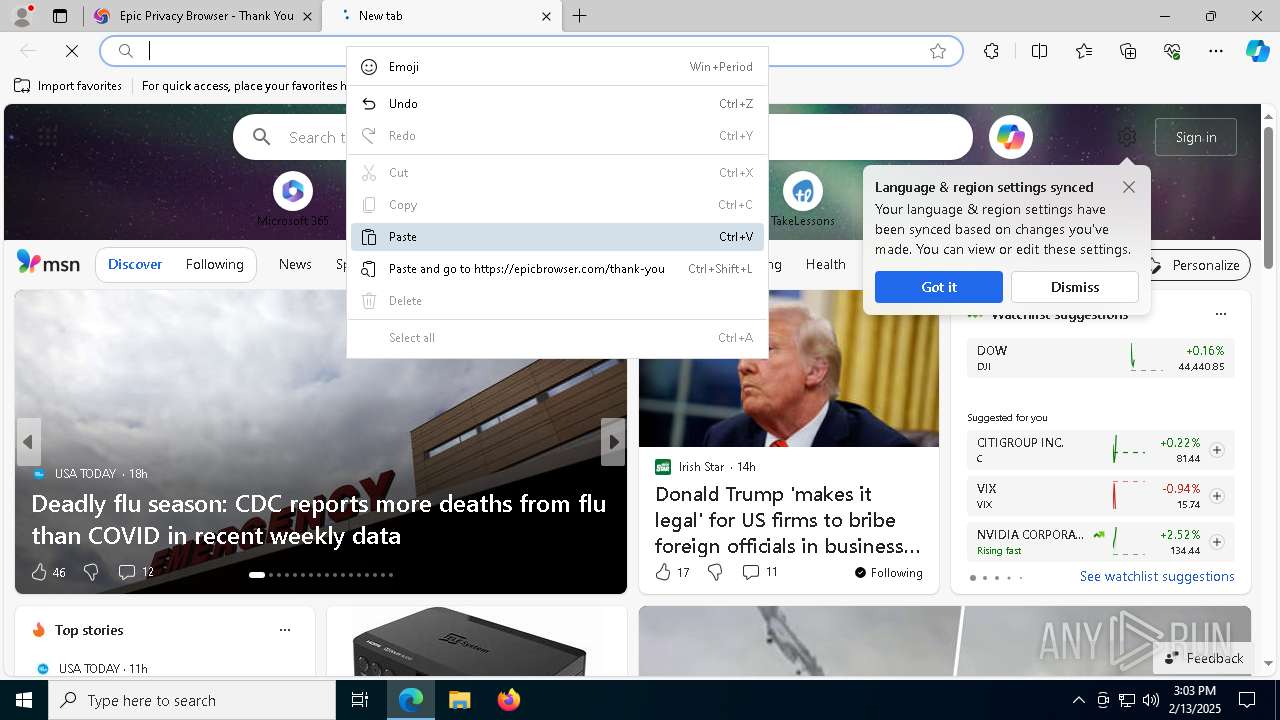This screenshot has height=720, width=1280.
Task: Click the address bar input
Action: point(531,51)
